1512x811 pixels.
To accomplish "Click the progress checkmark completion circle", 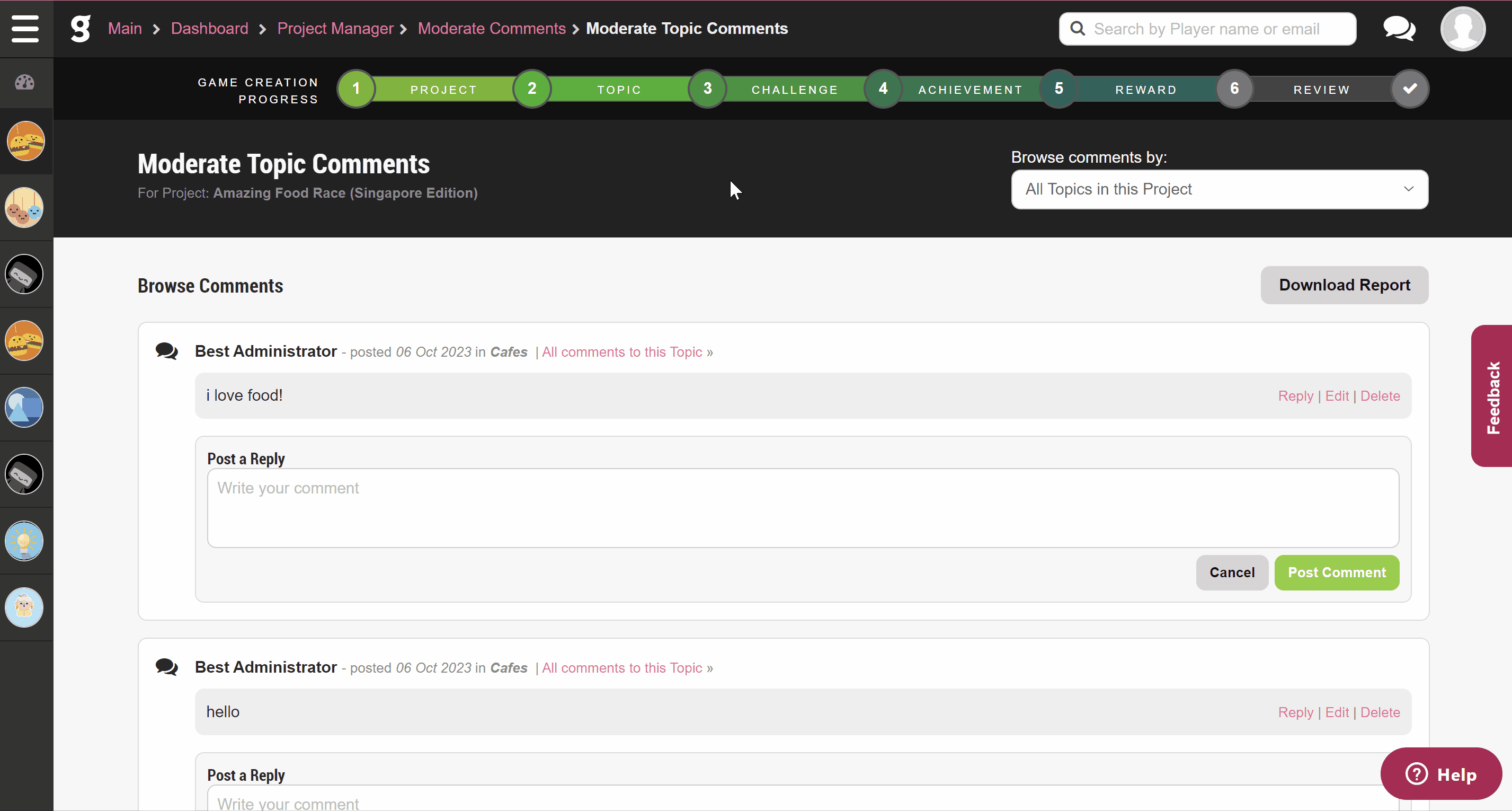I will [x=1410, y=89].
